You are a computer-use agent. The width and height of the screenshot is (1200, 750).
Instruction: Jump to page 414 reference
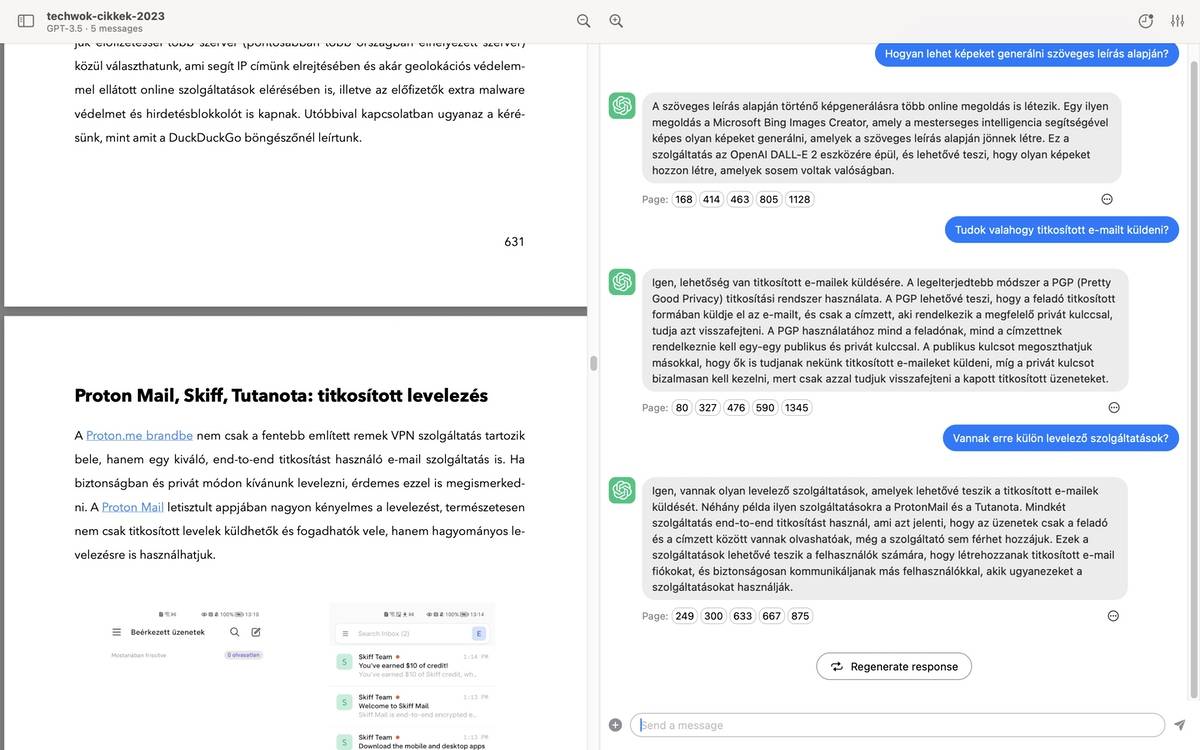711,199
